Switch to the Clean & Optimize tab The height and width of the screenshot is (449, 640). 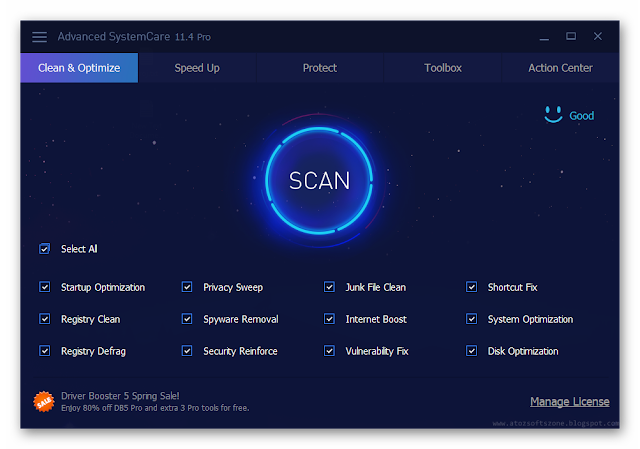click(x=79, y=68)
